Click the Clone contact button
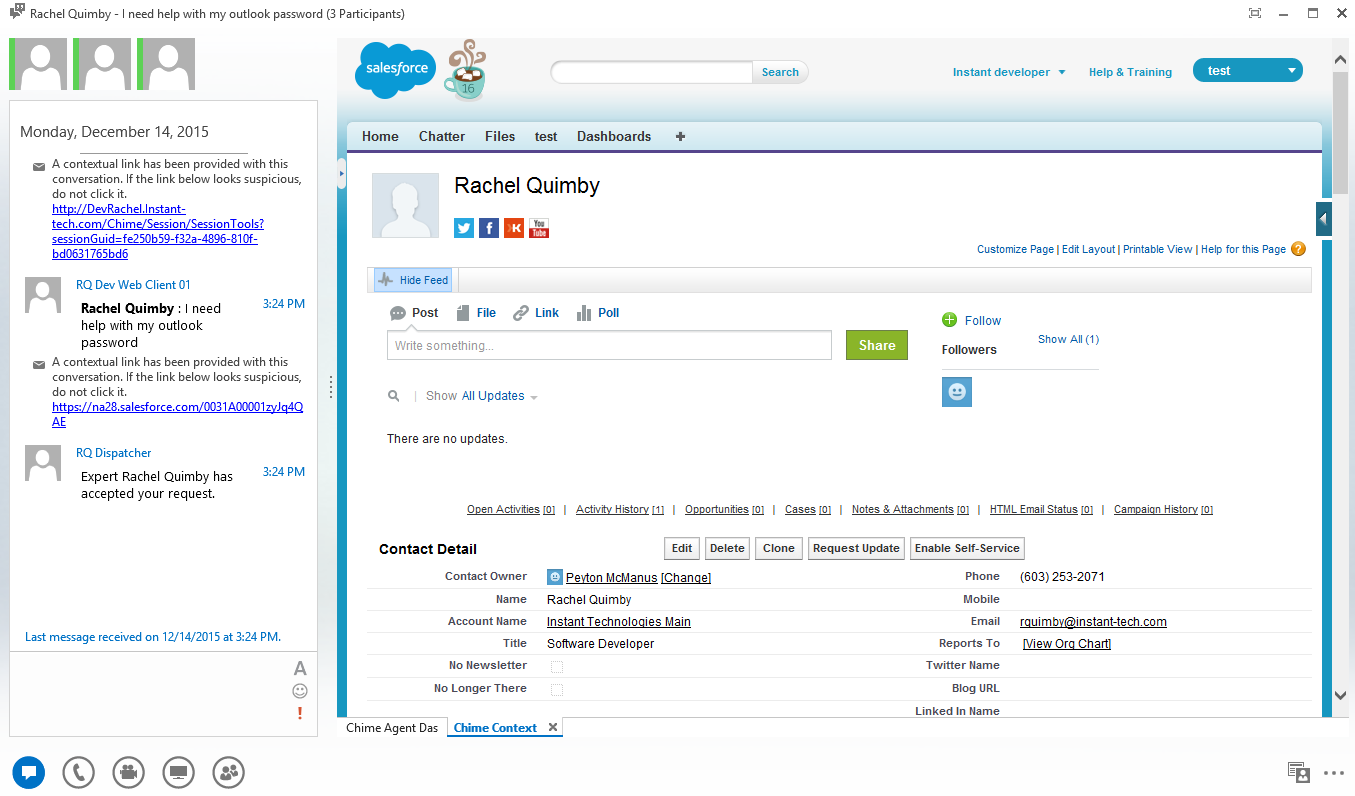The image size is (1355, 796). click(779, 548)
